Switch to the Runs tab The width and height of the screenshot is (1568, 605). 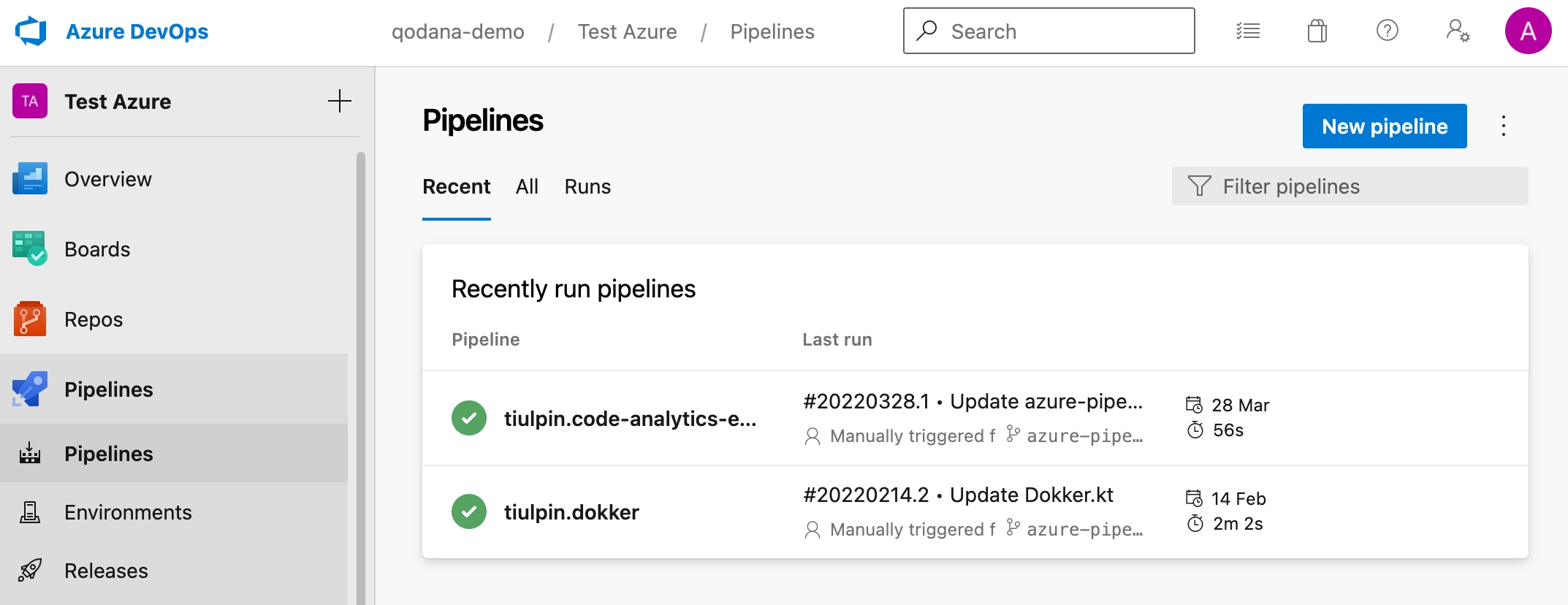click(x=587, y=187)
